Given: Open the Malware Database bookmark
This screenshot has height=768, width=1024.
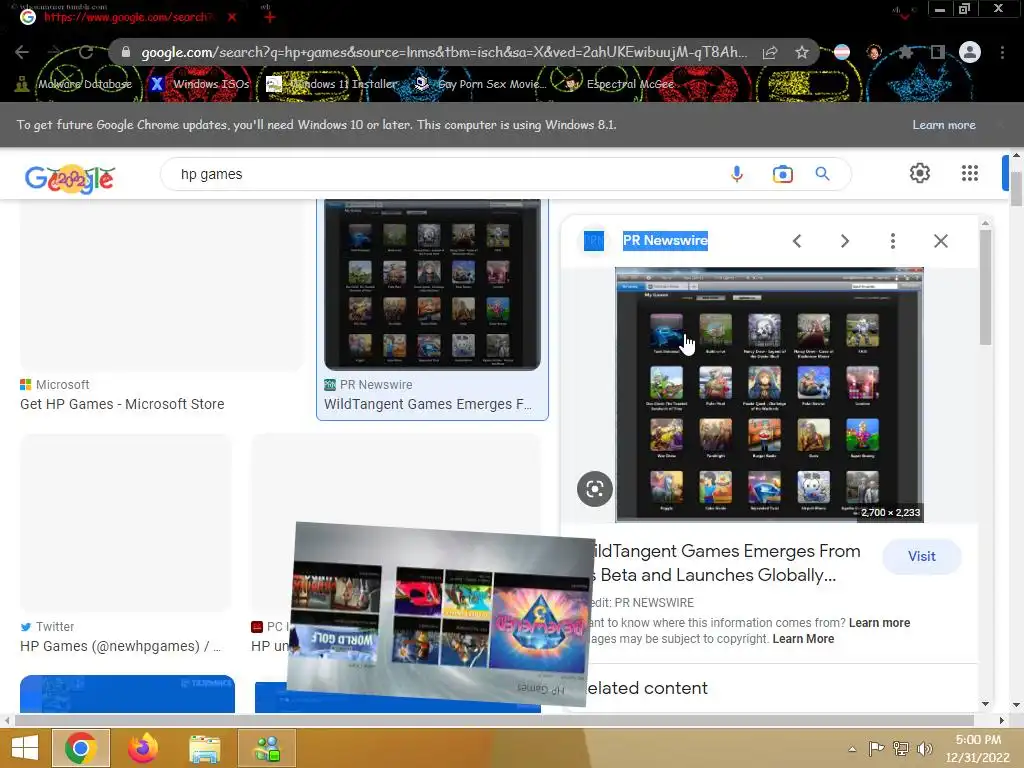Looking at the screenshot, I should 74,84.
